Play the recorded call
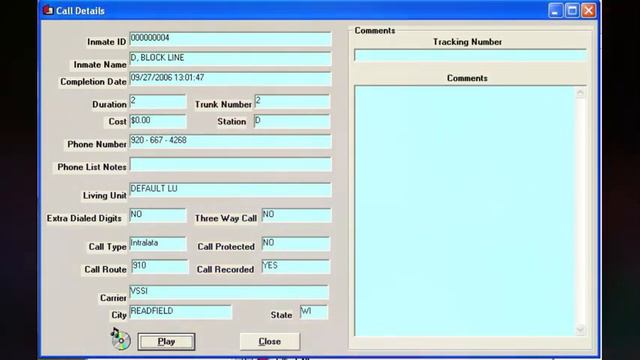Image resolution: width=640 pixels, height=360 pixels. [x=166, y=342]
